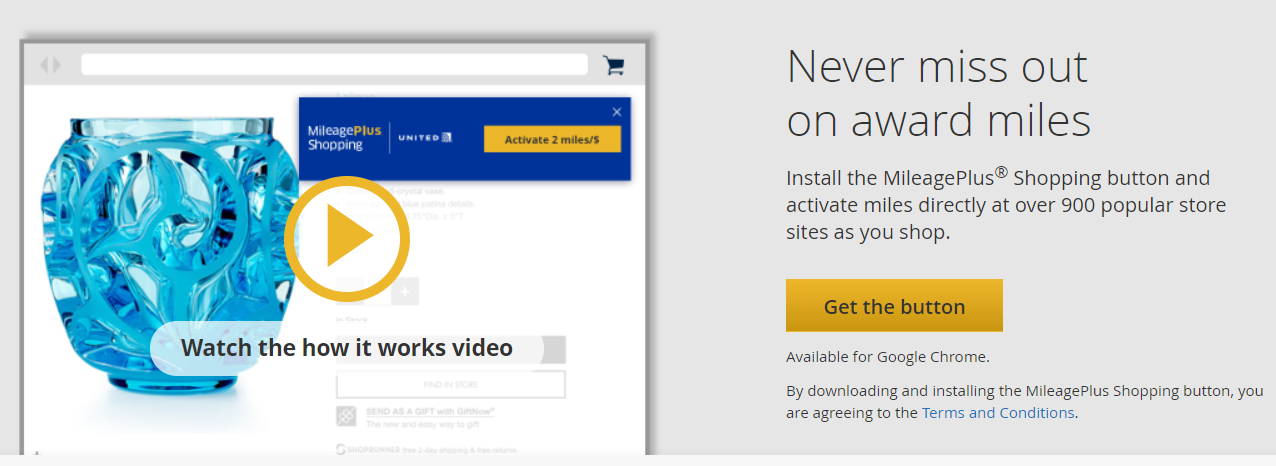Click 'Available for Google Chrome.' text
The width and height of the screenshot is (1276, 466).
pyautogui.click(x=888, y=357)
